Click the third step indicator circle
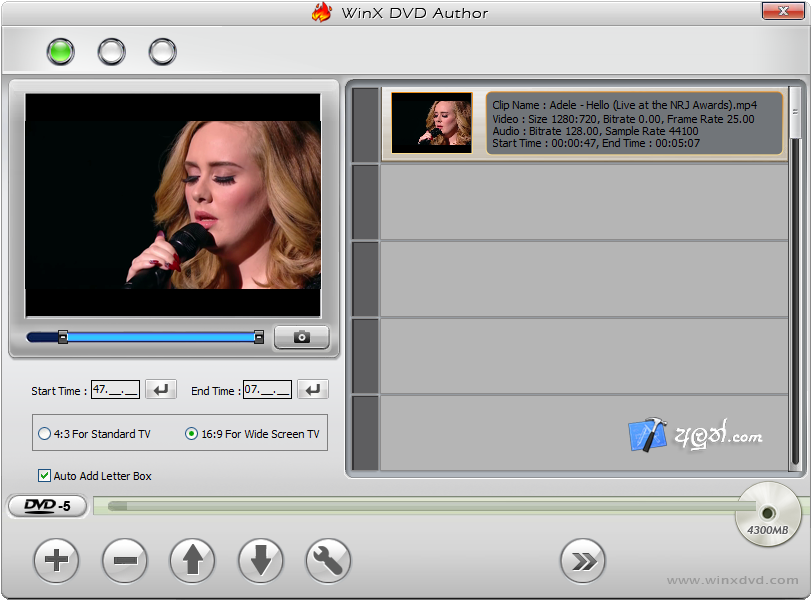This screenshot has width=812, height=601. [163, 52]
